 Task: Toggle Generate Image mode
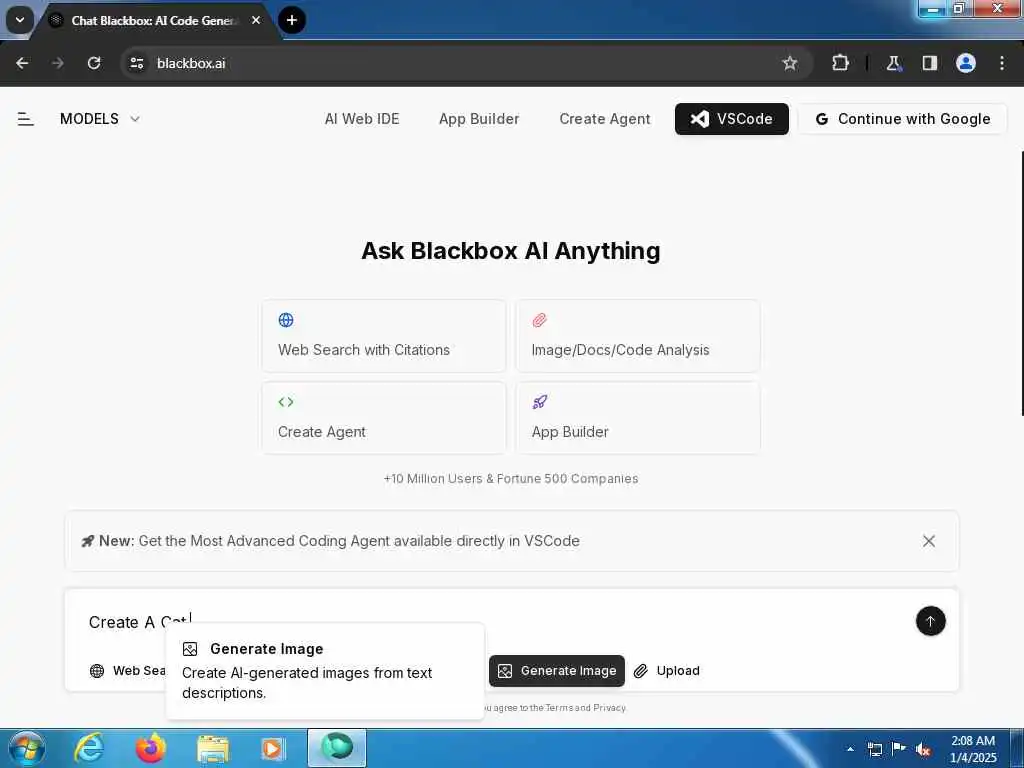click(556, 671)
